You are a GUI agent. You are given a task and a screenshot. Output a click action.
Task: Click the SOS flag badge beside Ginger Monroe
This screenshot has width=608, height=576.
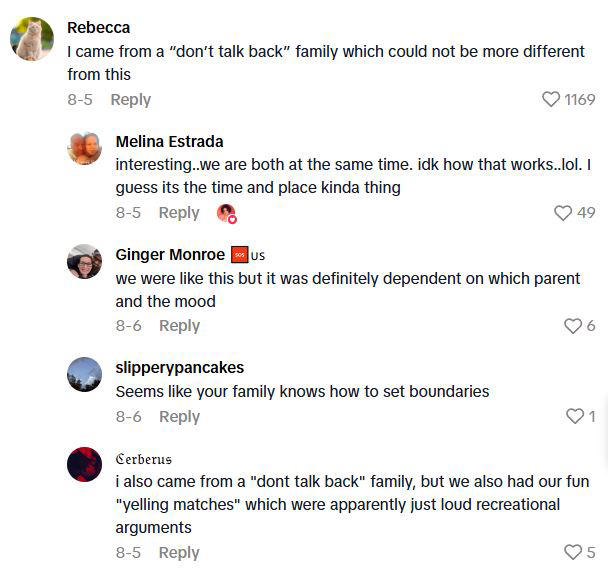click(x=239, y=254)
